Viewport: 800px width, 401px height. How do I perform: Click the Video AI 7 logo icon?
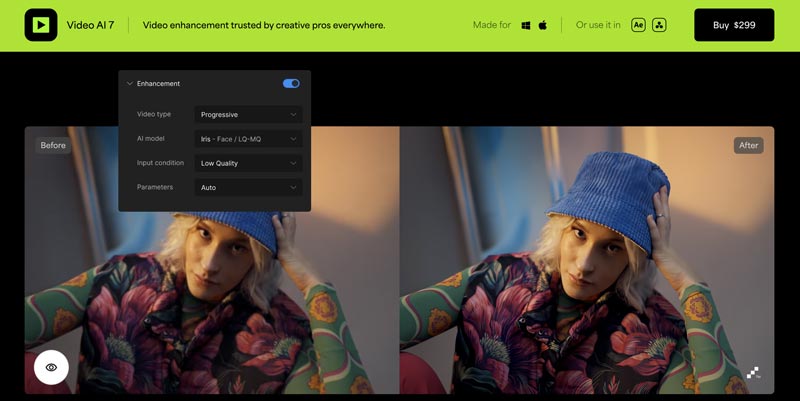pyautogui.click(x=41, y=25)
